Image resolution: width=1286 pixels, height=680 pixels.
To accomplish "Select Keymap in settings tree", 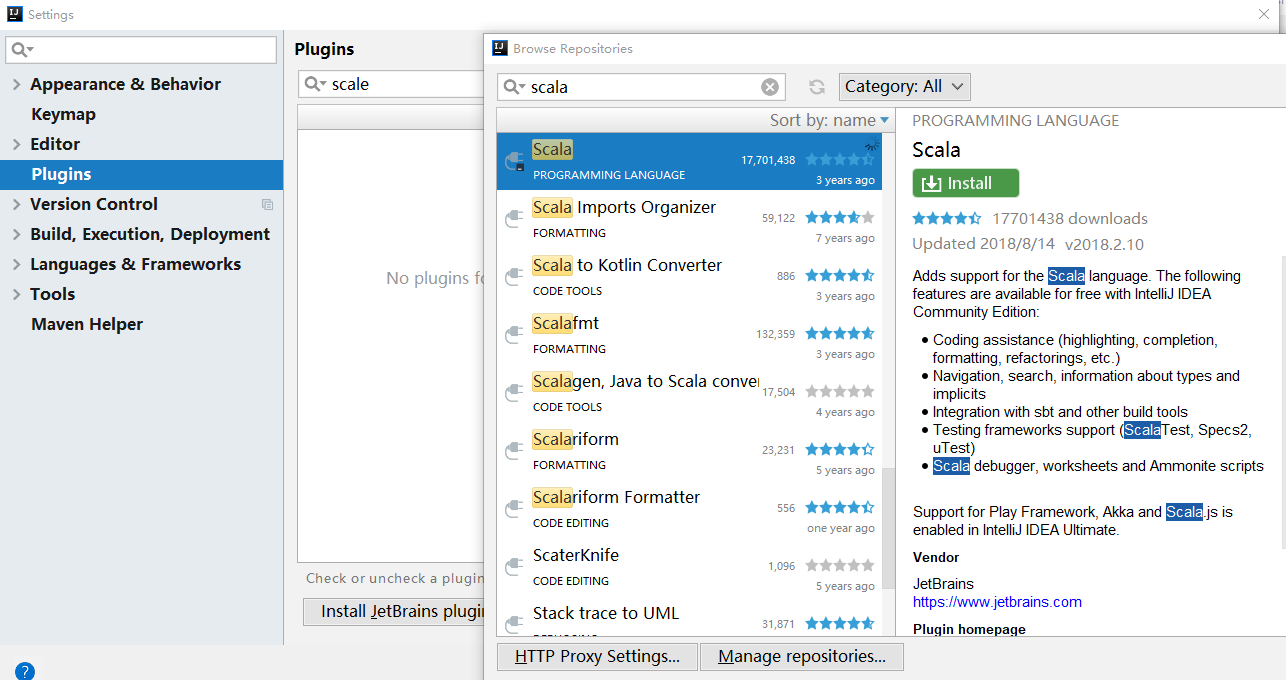I will [x=63, y=114].
